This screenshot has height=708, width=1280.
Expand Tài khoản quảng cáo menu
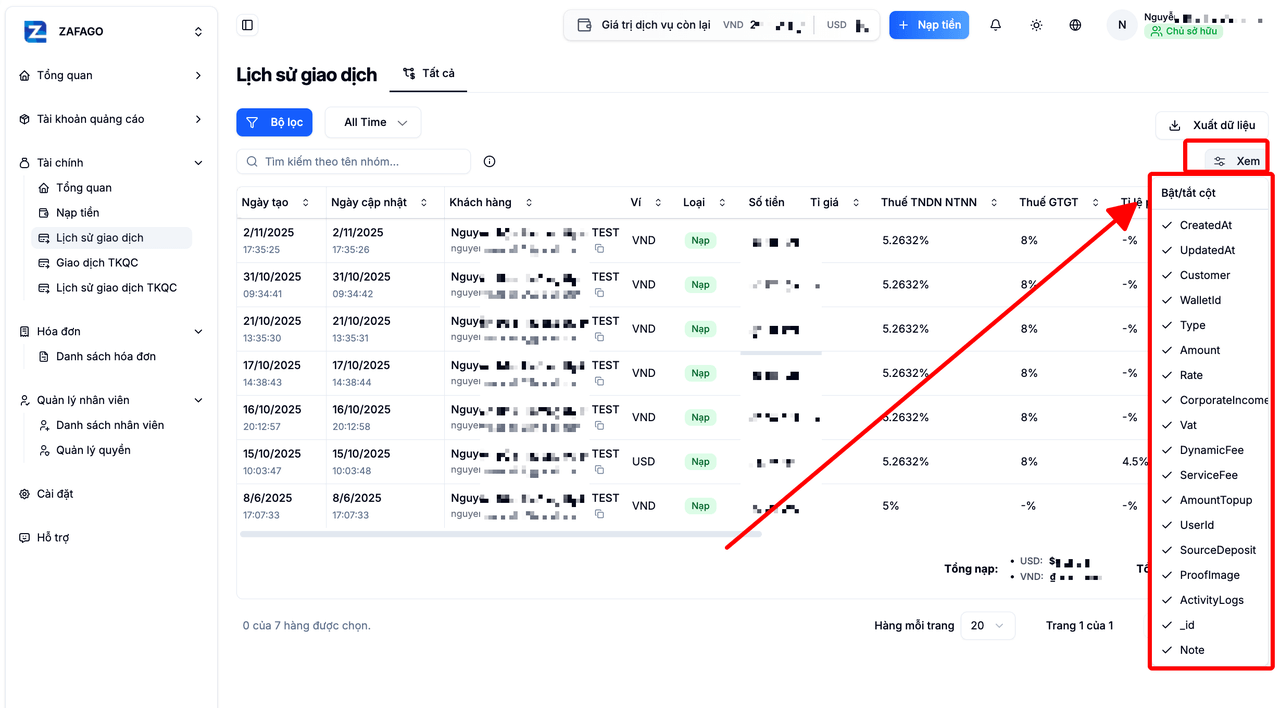pos(111,119)
